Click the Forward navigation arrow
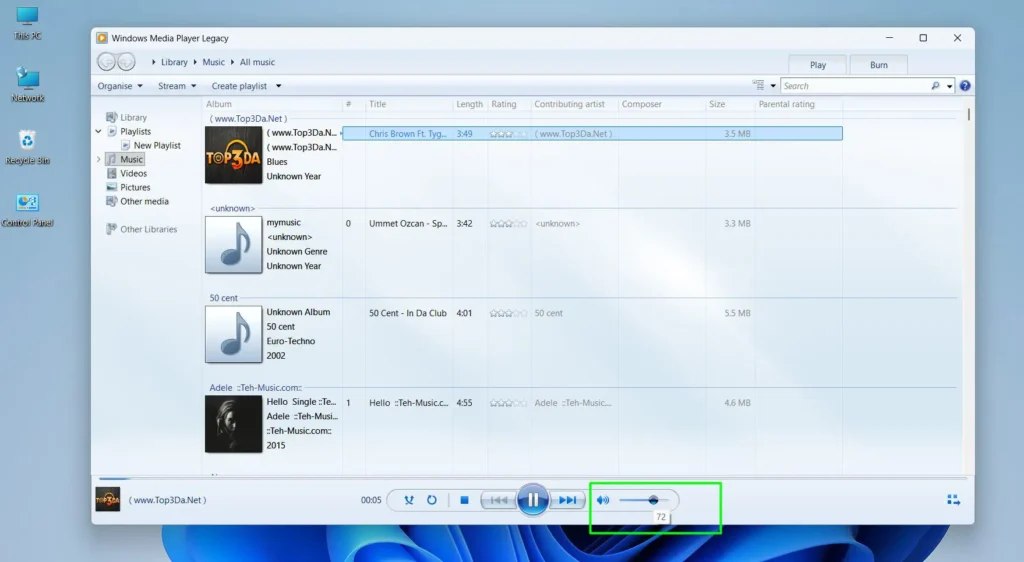The width and height of the screenshot is (1024, 562). 126,61
